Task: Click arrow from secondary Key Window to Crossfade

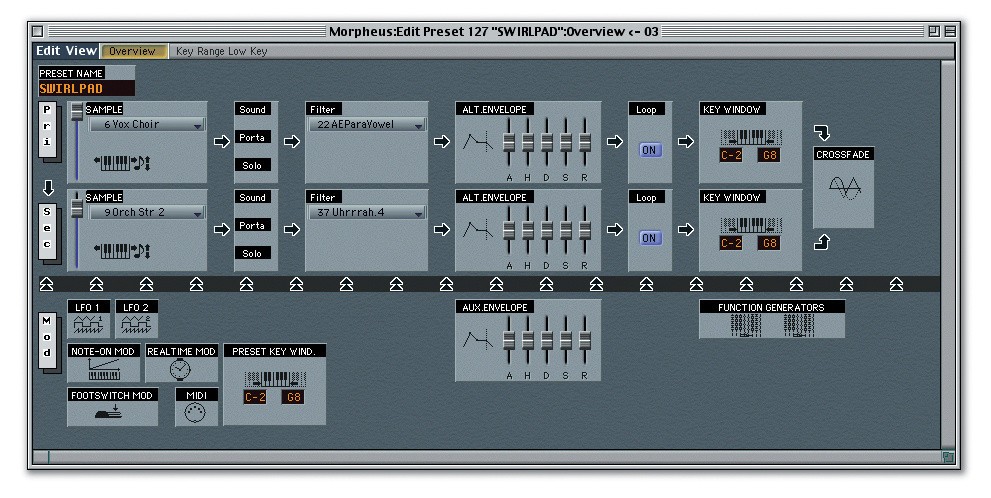Action: click(822, 242)
